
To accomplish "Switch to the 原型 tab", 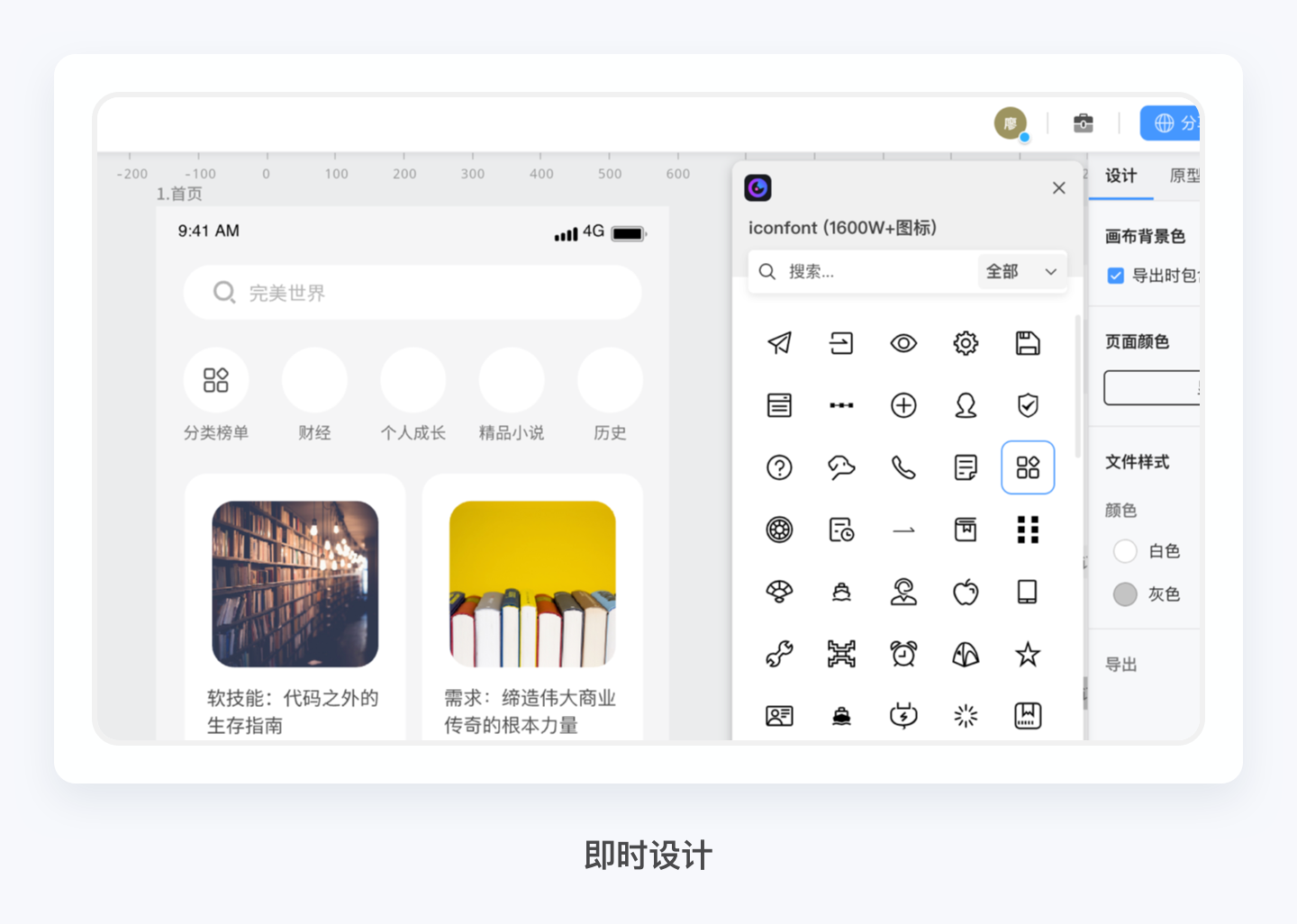I will point(1184,177).
